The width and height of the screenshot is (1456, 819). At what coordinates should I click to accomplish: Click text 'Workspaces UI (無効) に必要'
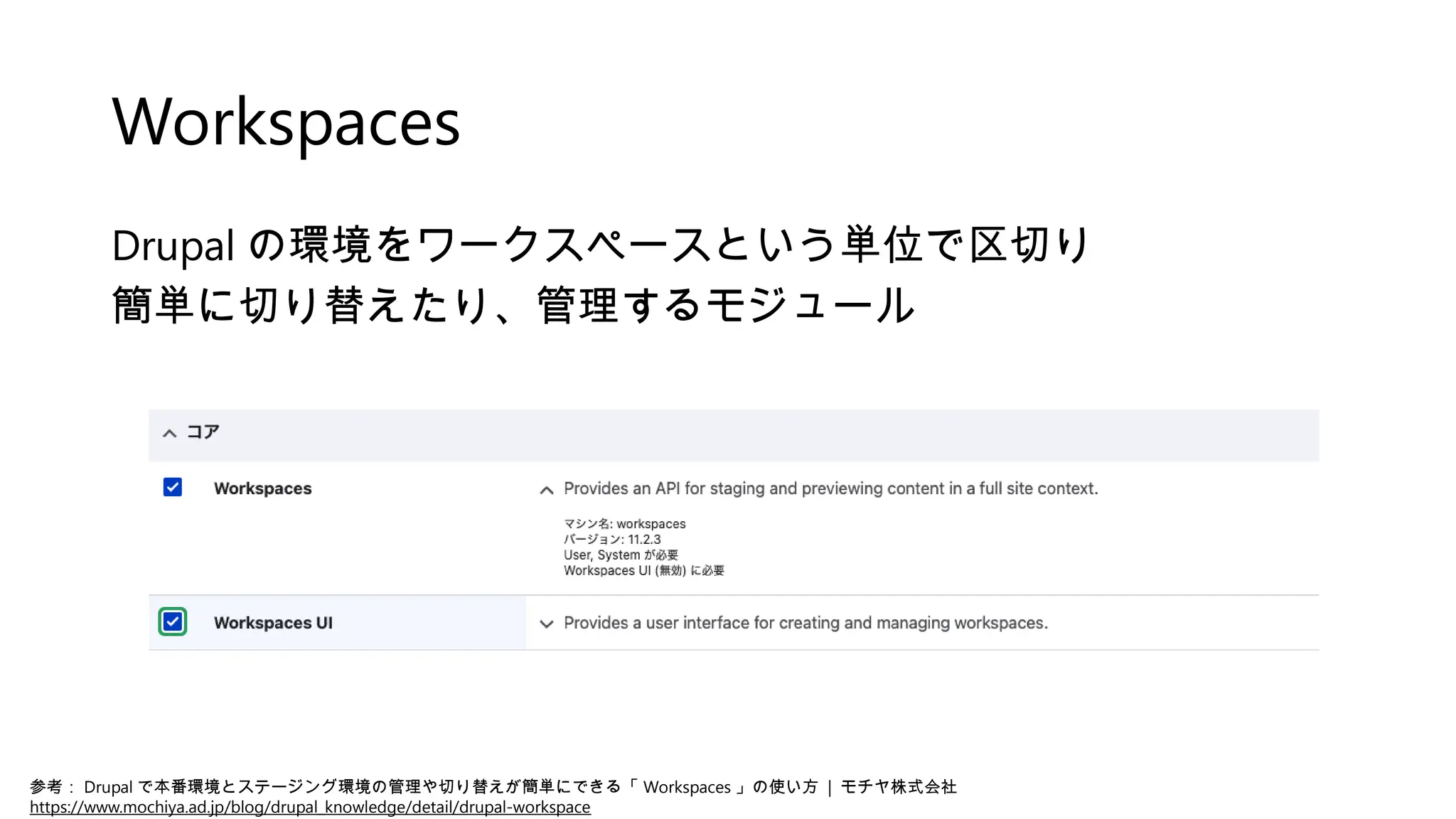(x=644, y=571)
